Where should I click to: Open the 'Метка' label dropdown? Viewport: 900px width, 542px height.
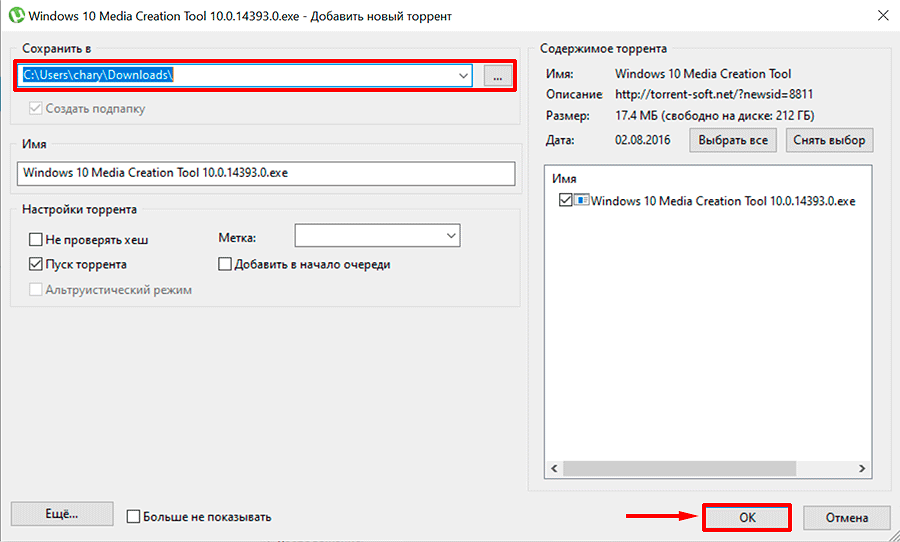coord(451,235)
